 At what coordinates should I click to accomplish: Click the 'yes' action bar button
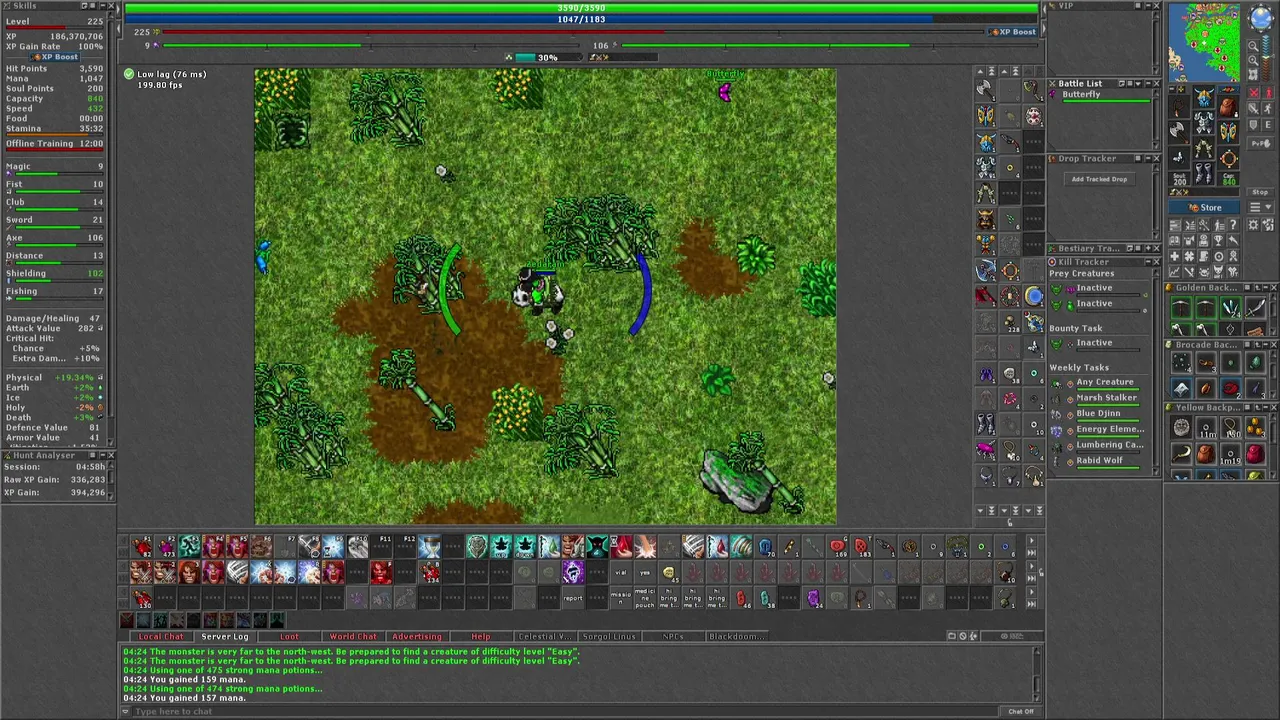[645, 572]
